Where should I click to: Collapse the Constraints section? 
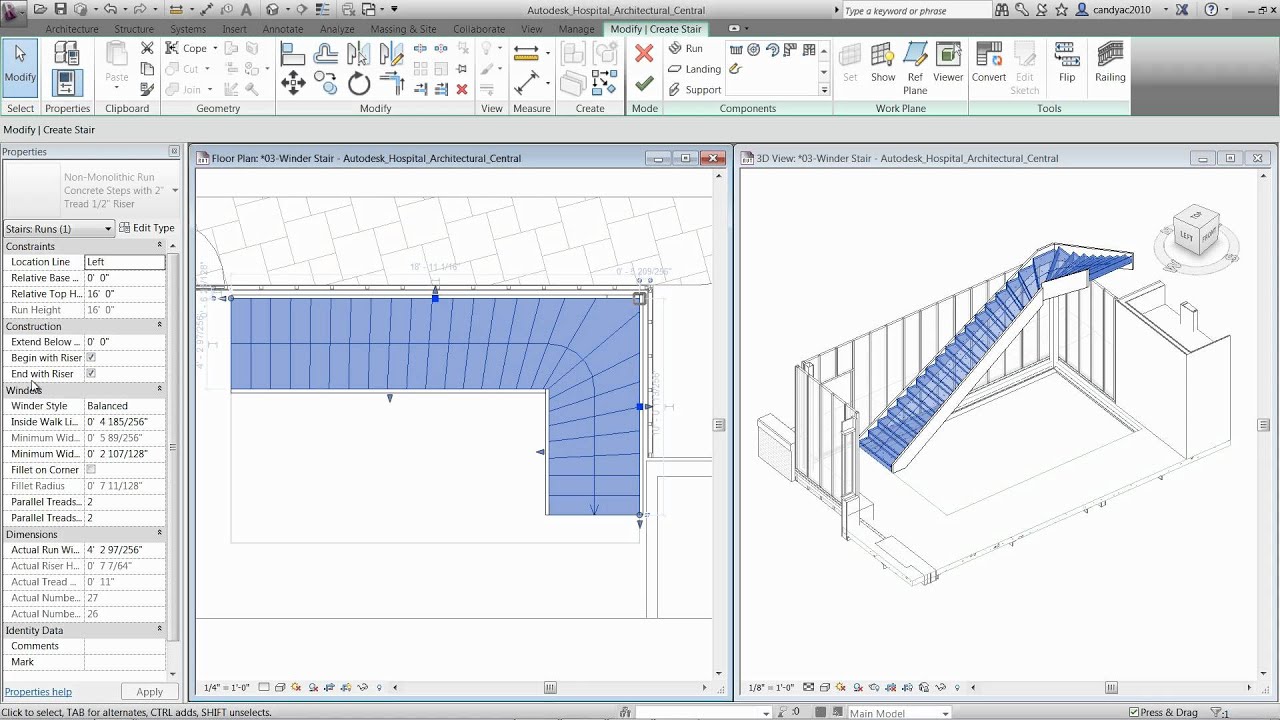[x=160, y=245]
